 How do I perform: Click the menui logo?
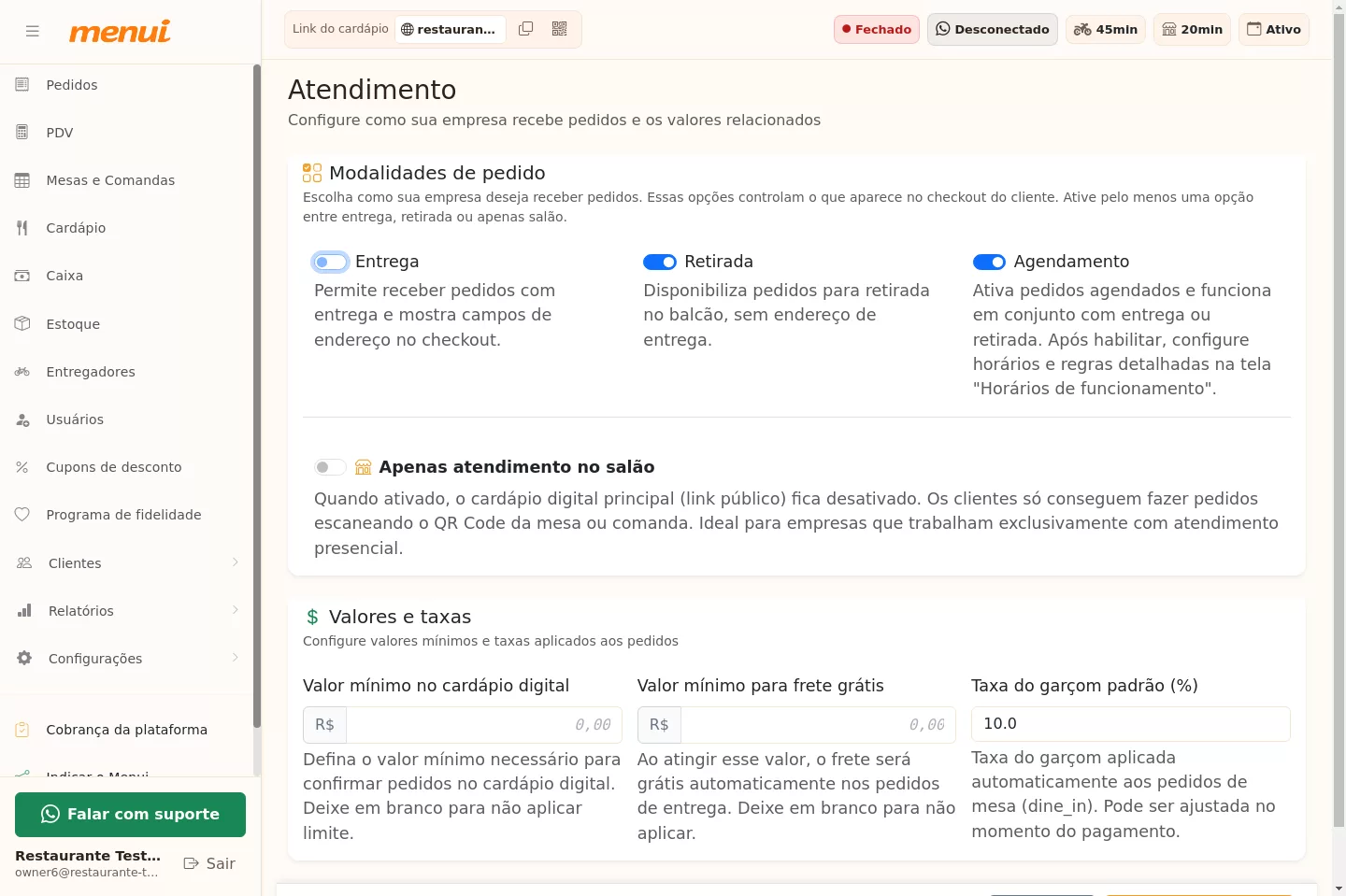pyautogui.click(x=120, y=31)
